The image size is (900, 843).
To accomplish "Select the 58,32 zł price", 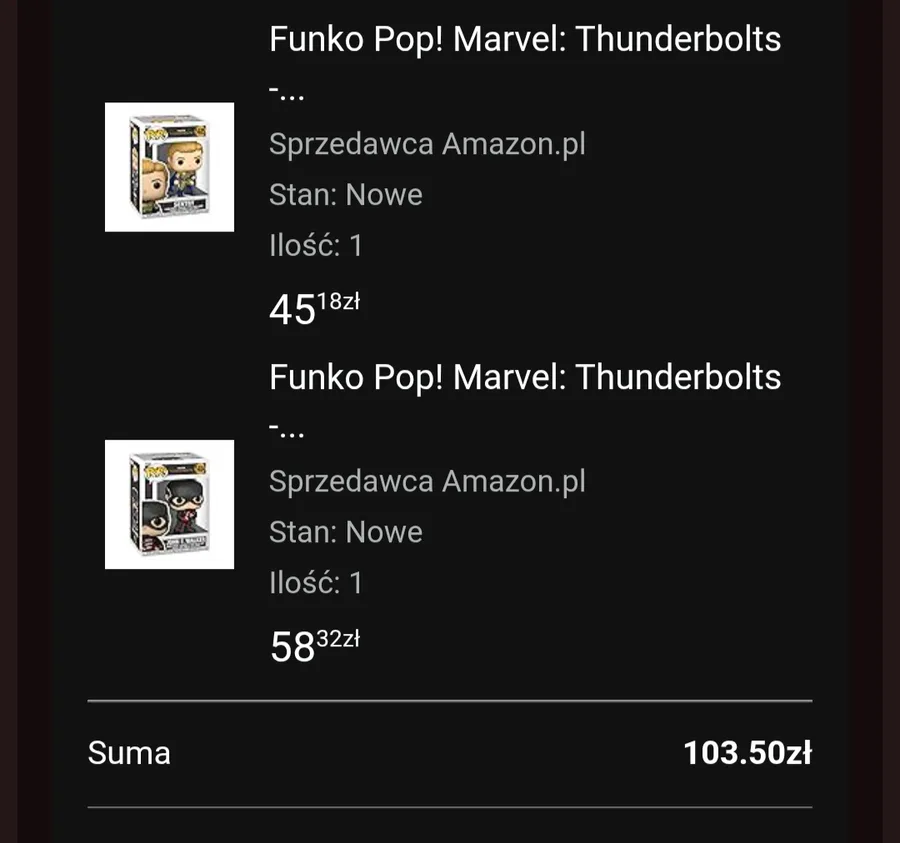I will [x=312, y=646].
